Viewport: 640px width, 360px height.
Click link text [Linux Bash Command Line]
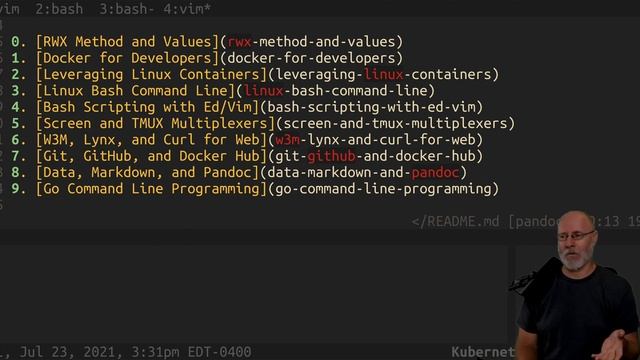[136, 91]
